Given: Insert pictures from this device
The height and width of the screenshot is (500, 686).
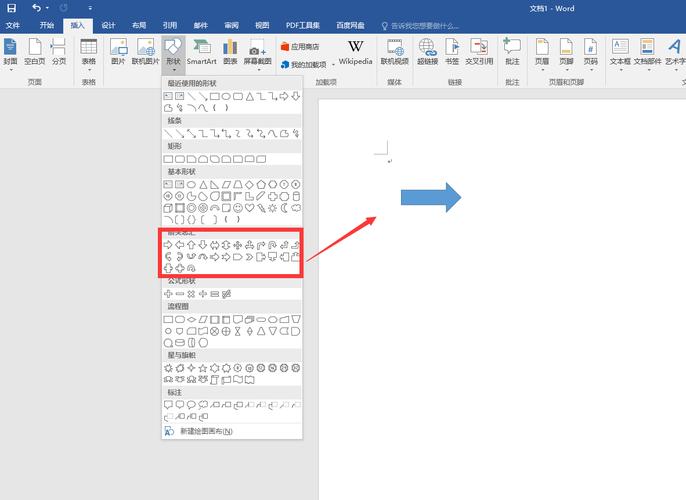Looking at the screenshot, I should click(118, 52).
